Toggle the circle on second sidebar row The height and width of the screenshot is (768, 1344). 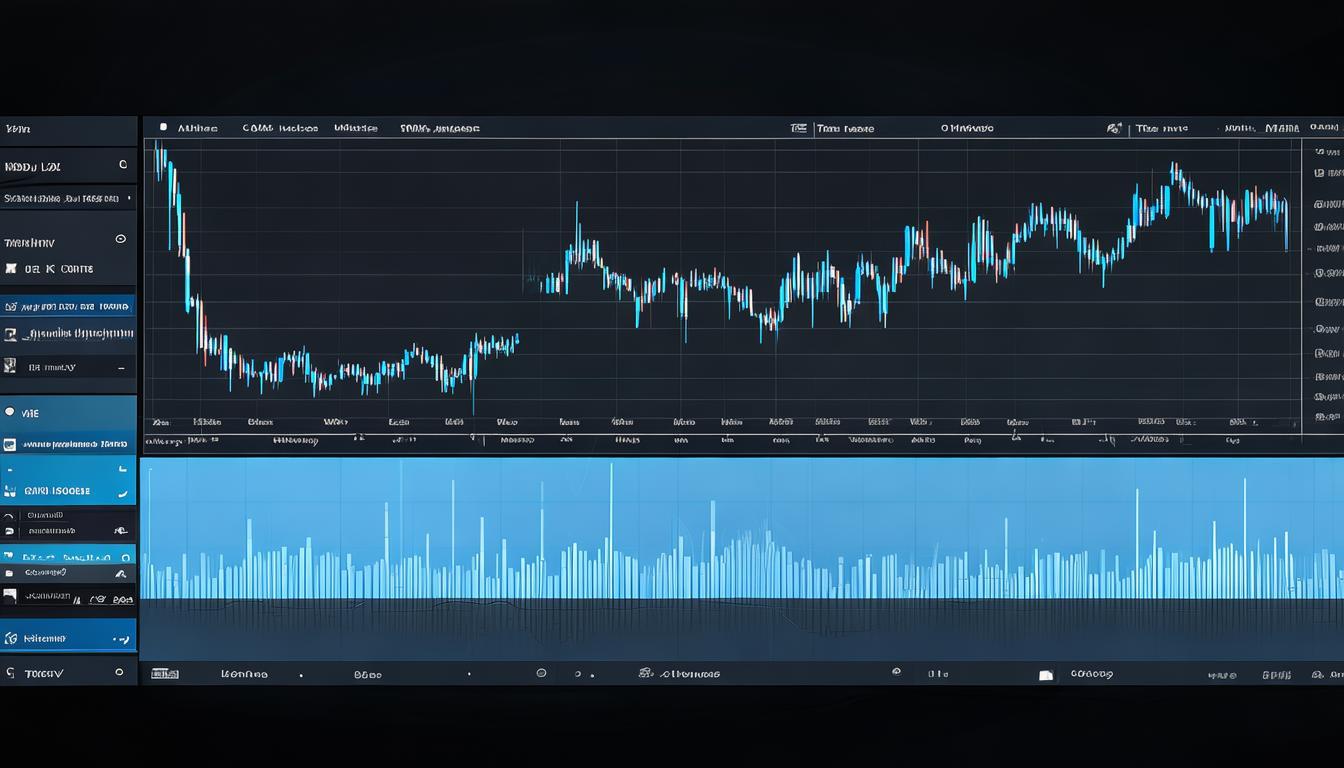coord(123,165)
